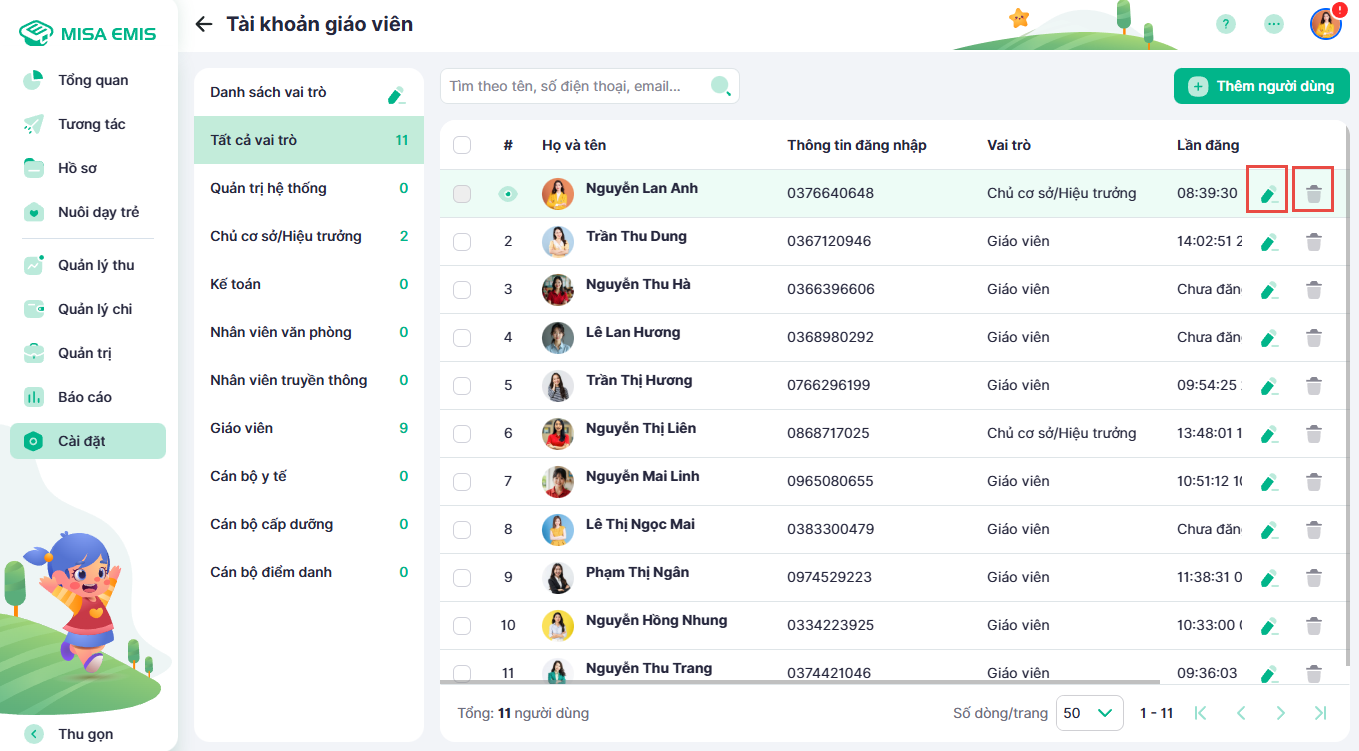The width and height of the screenshot is (1359, 751).
Task: Click the Thêm người dùng button
Action: 1261,86
